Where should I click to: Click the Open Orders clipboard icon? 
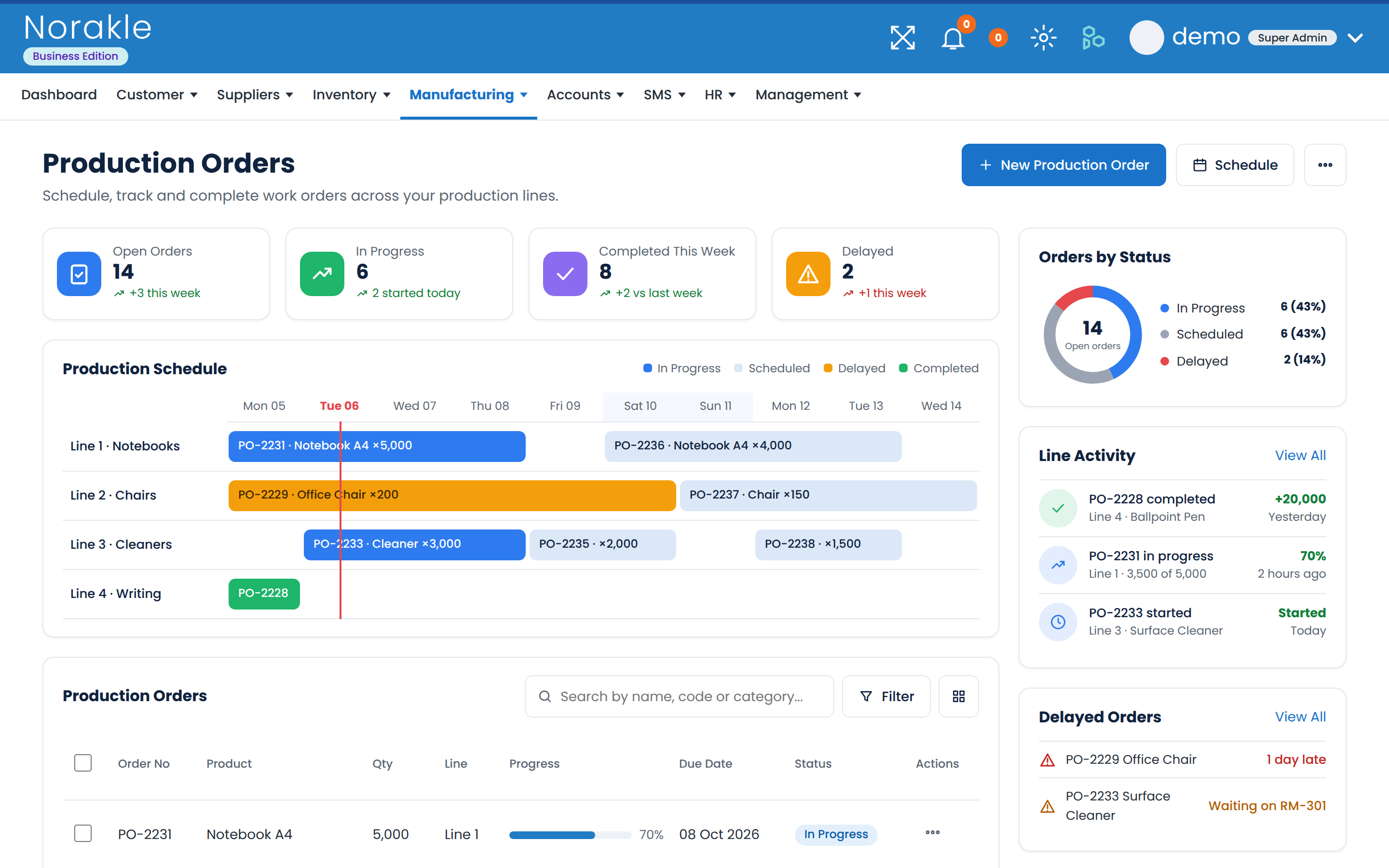point(79,274)
